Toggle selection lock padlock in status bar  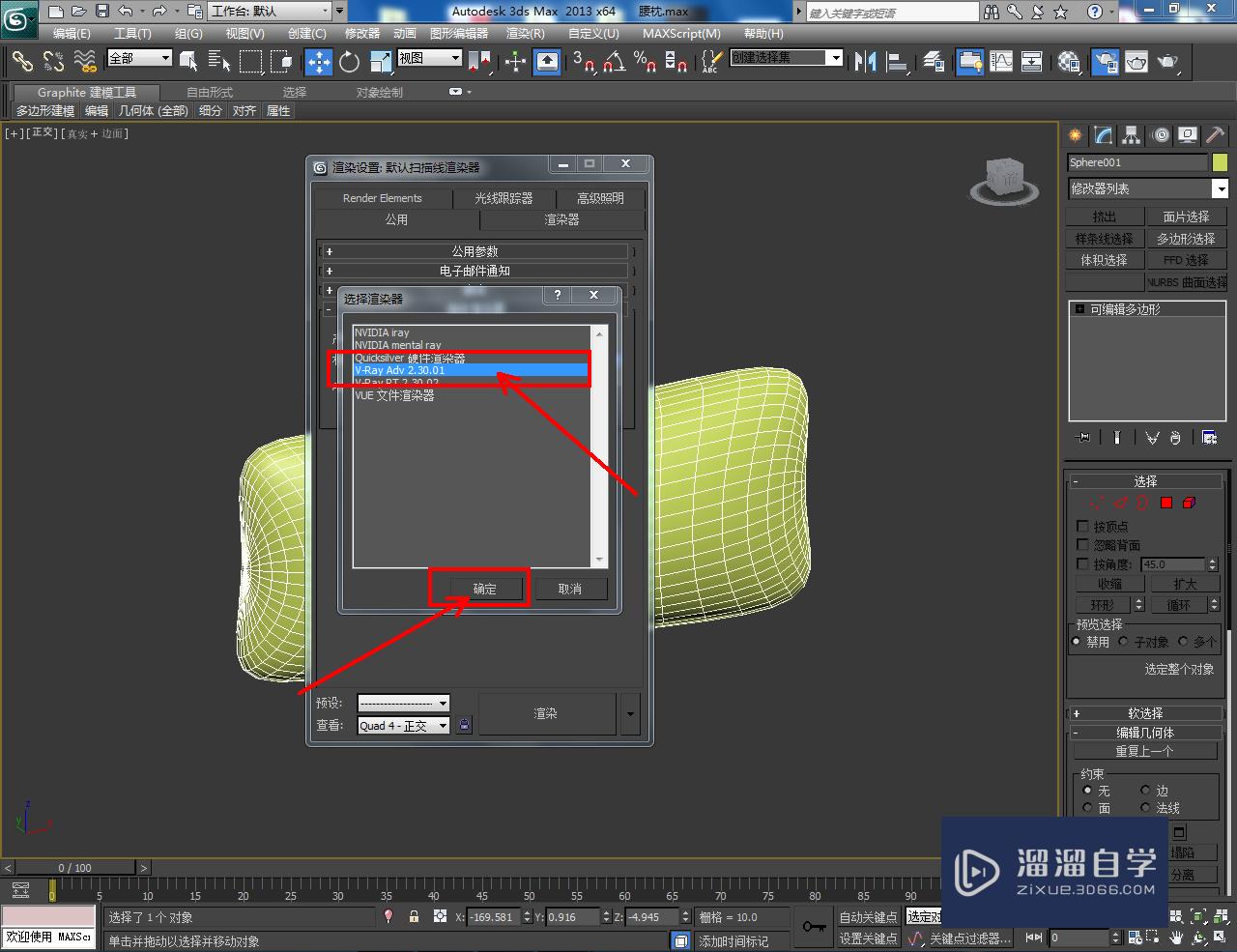pyautogui.click(x=414, y=916)
